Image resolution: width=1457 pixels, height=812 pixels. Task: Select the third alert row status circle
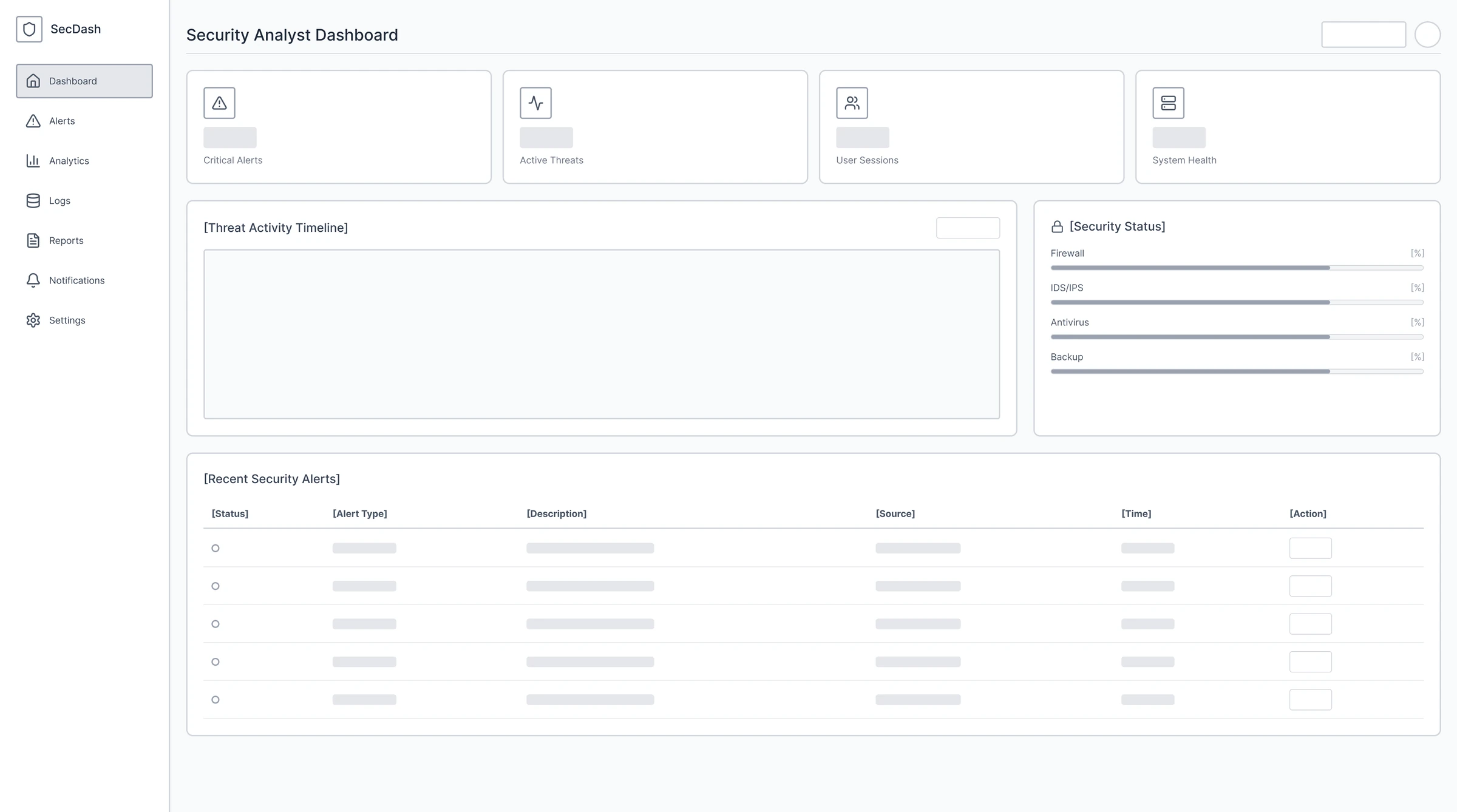(x=216, y=624)
